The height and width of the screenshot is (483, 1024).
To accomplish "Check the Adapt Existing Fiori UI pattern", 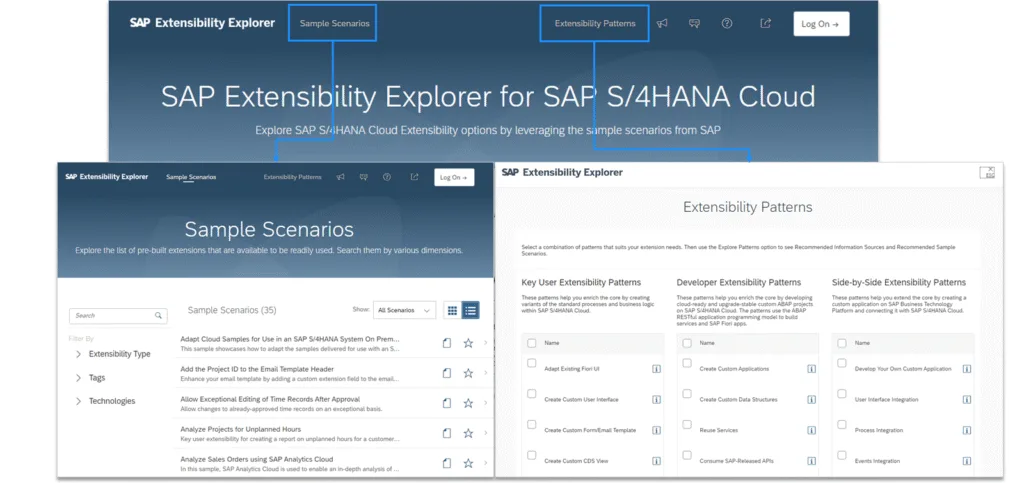I will [x=532, y=363].
